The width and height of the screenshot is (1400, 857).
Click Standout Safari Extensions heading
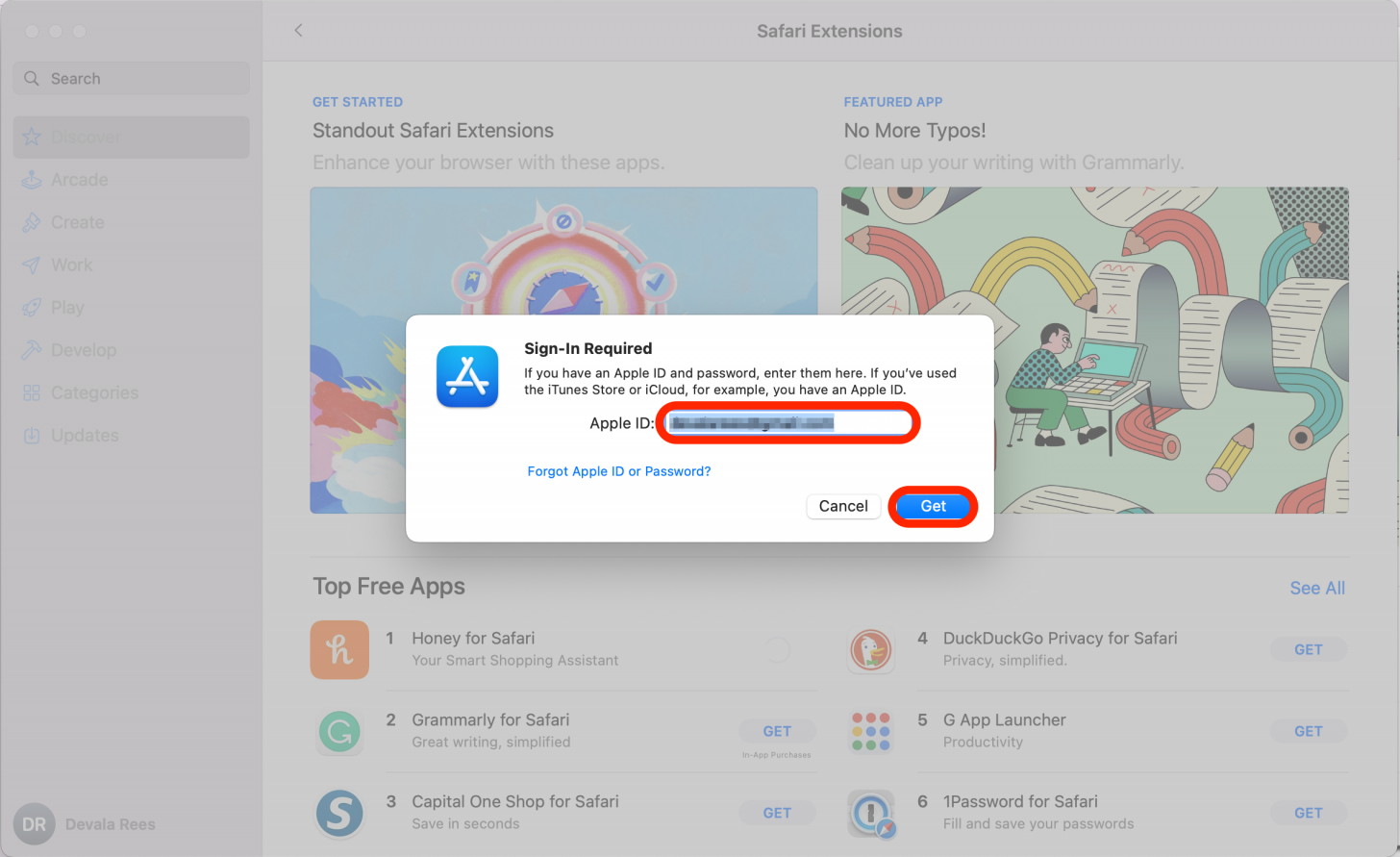coord(433,131)
